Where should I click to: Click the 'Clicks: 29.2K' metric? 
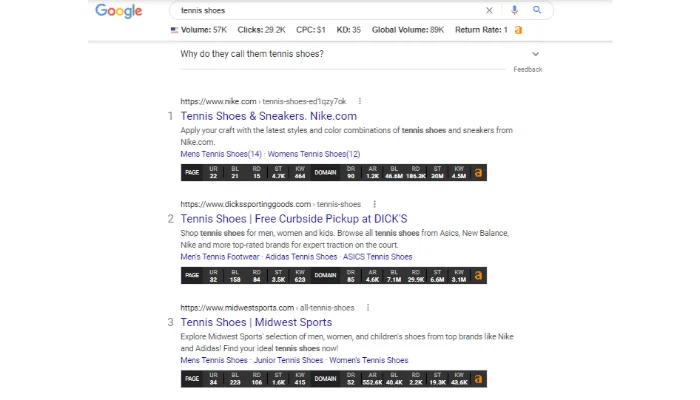(261, 30)
